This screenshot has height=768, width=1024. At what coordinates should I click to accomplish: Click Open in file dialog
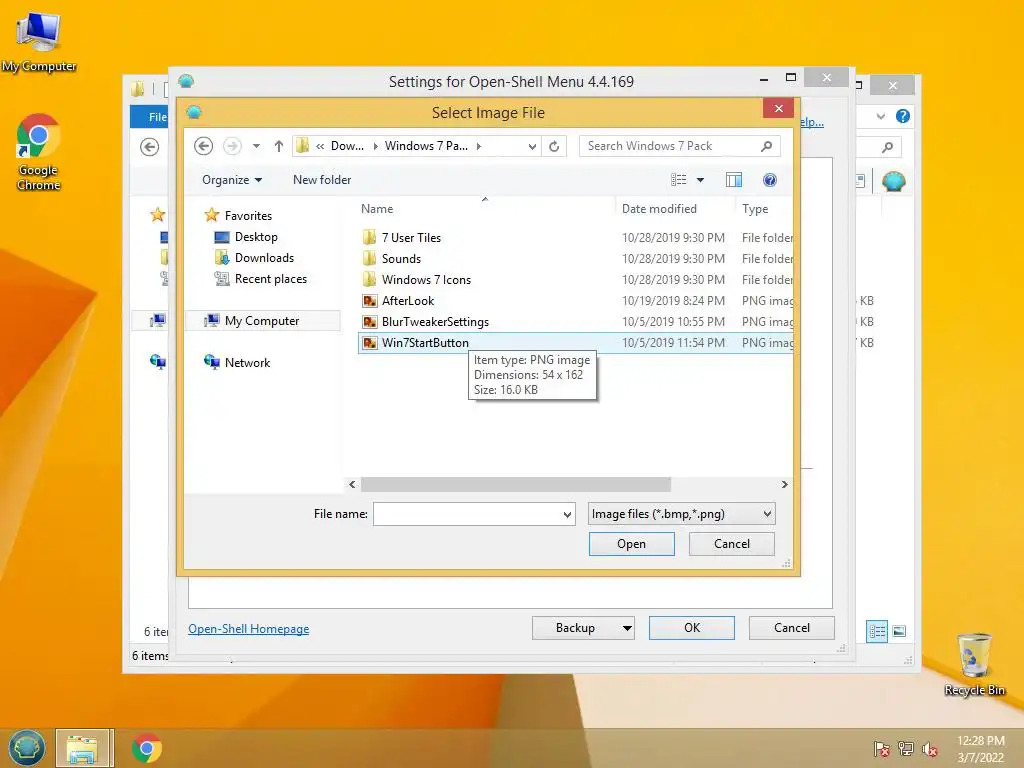(x=632, y=544)
